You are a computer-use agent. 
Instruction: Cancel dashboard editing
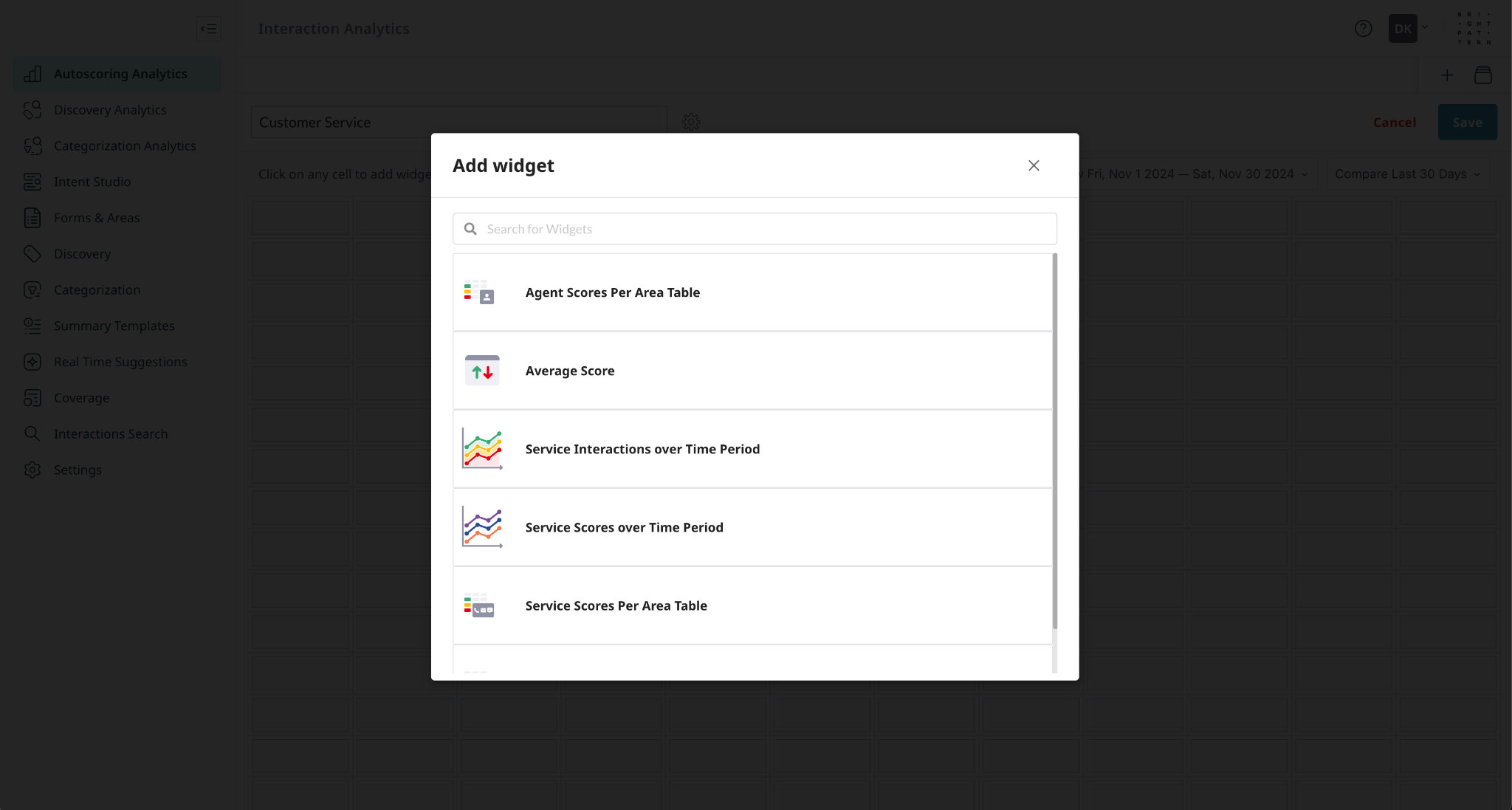(1394, 123)
